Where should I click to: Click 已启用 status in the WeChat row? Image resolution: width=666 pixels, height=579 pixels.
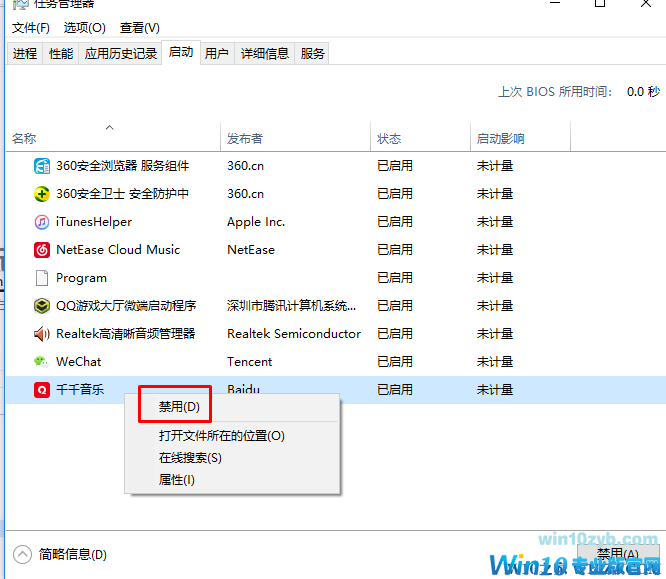(x=395, y=362)
